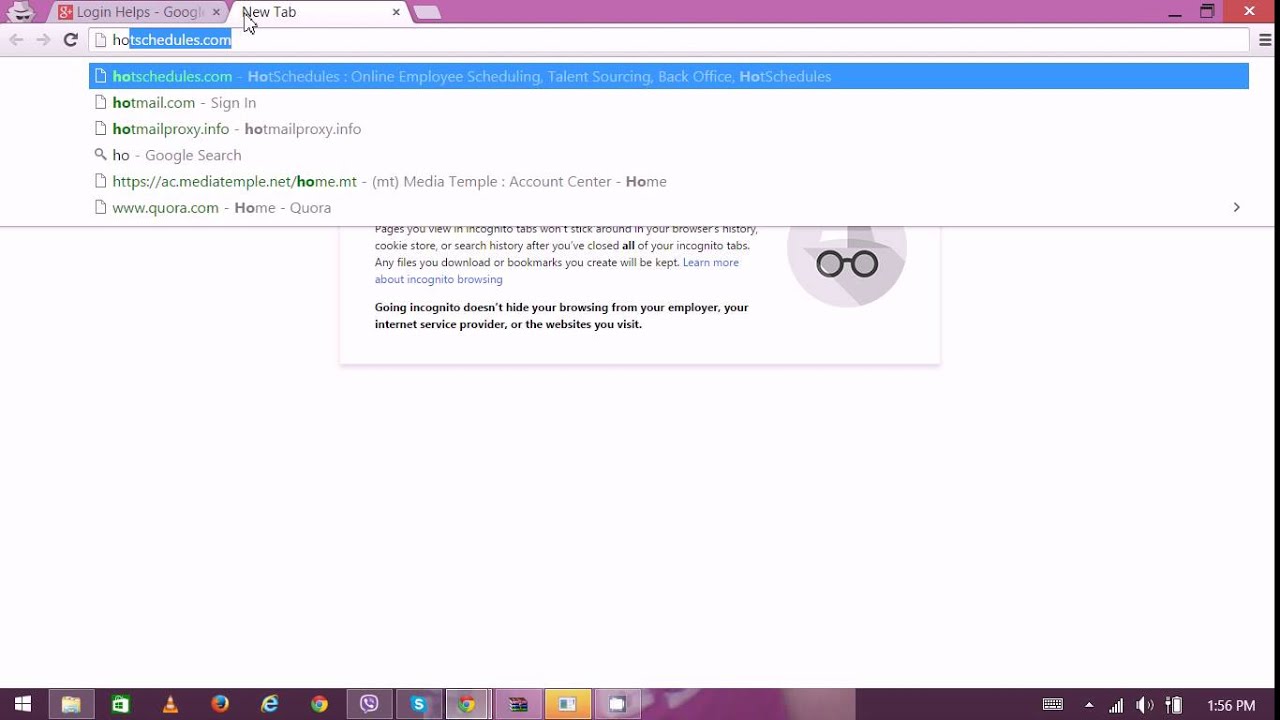Open clock showing 1:56 PM
This screenshot has width=1280, height=720.
pyautogui.click(x=1231, y=706)
